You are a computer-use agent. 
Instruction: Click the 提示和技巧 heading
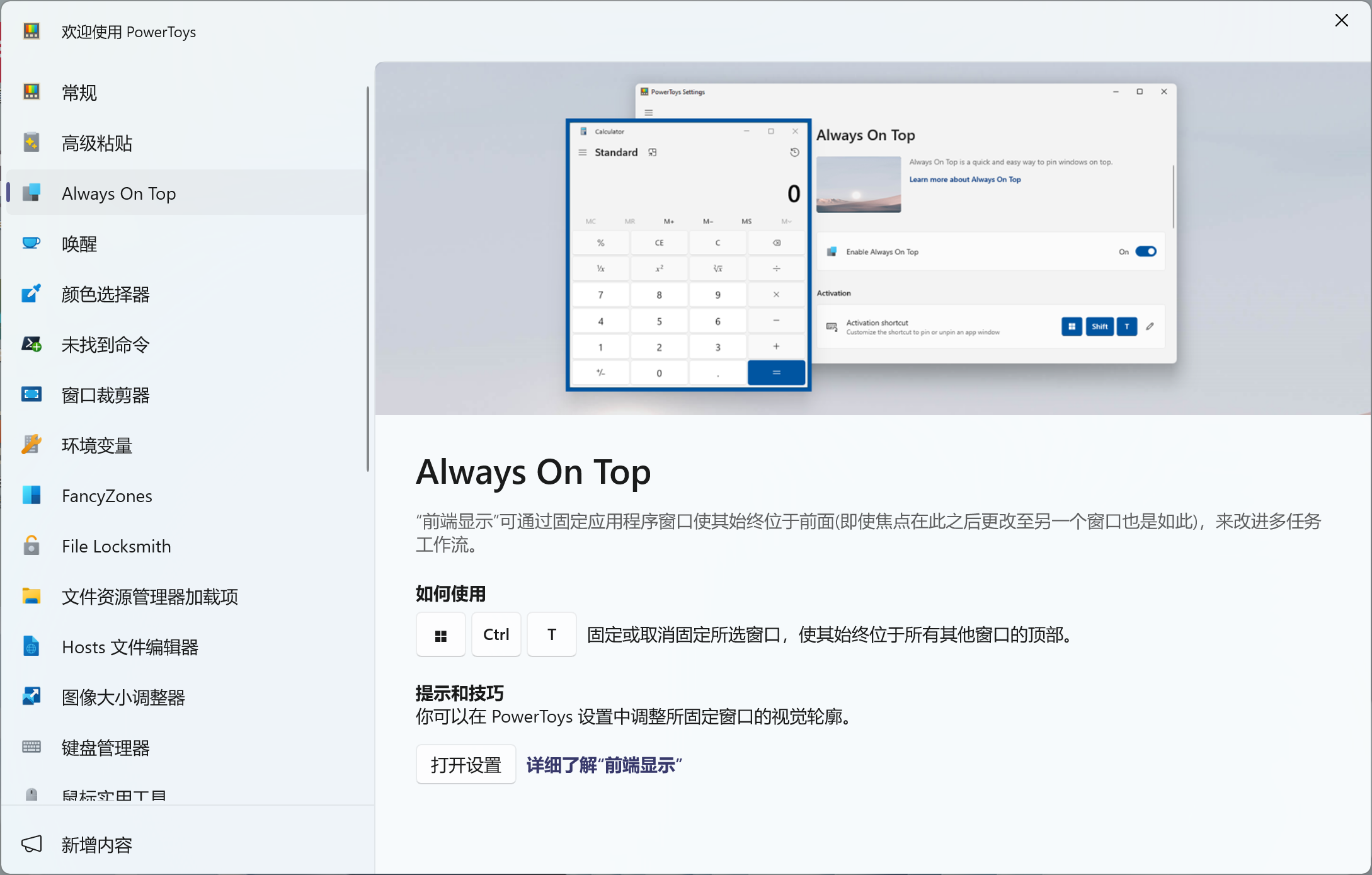pyautogui.click(x=459, y=694)
